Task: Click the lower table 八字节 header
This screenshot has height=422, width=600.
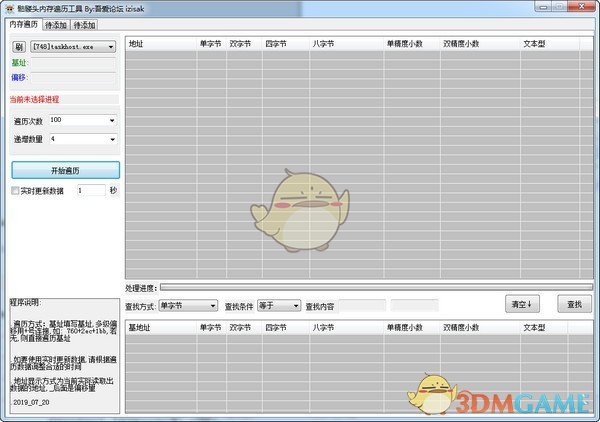Action: [346, 328]
